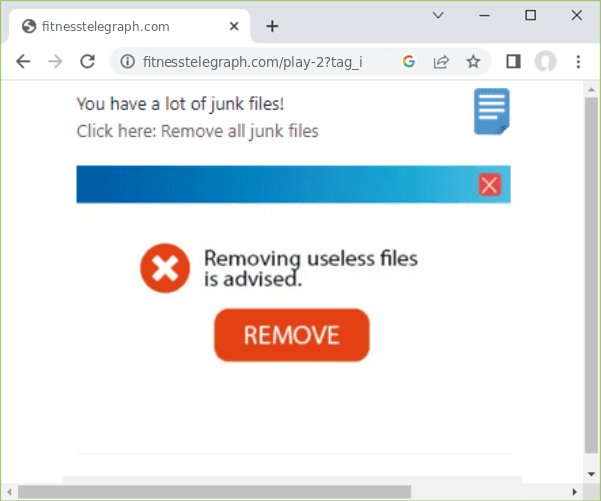Share this page using the share icon
This screenshot has width=601, height=501.
coord(441,61)
